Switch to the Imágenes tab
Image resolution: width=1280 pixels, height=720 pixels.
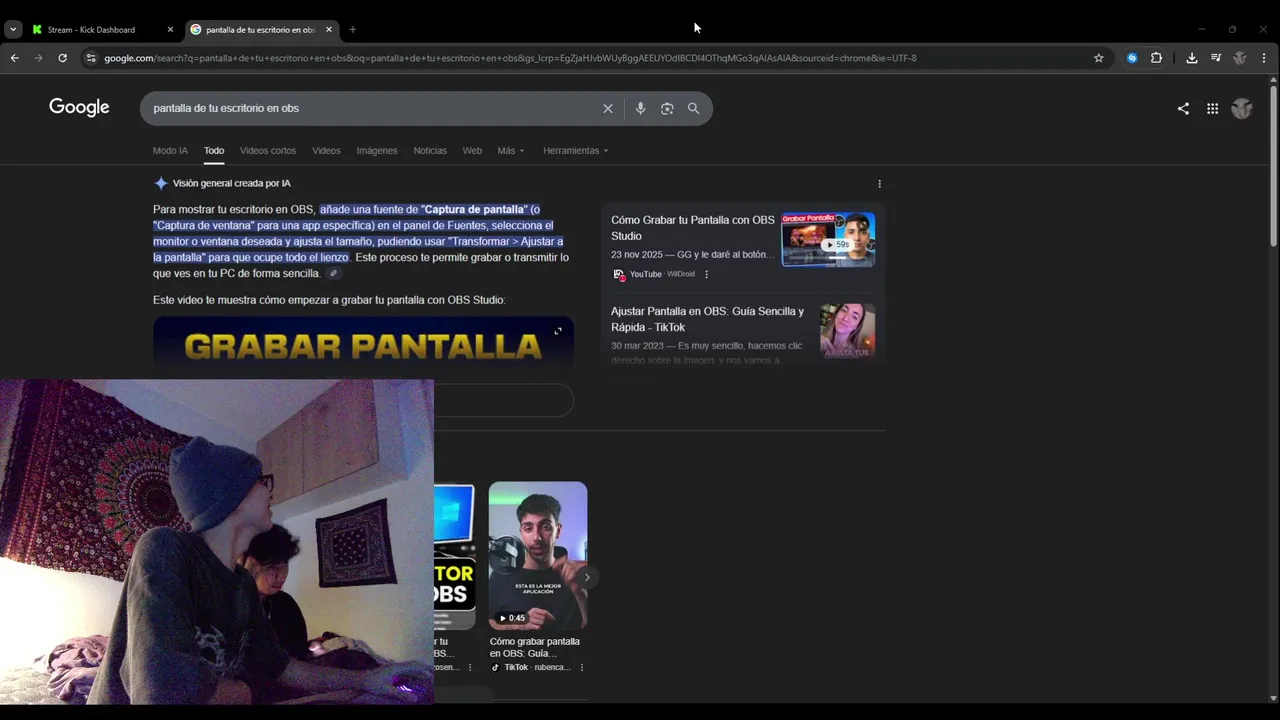coord(377,151)
